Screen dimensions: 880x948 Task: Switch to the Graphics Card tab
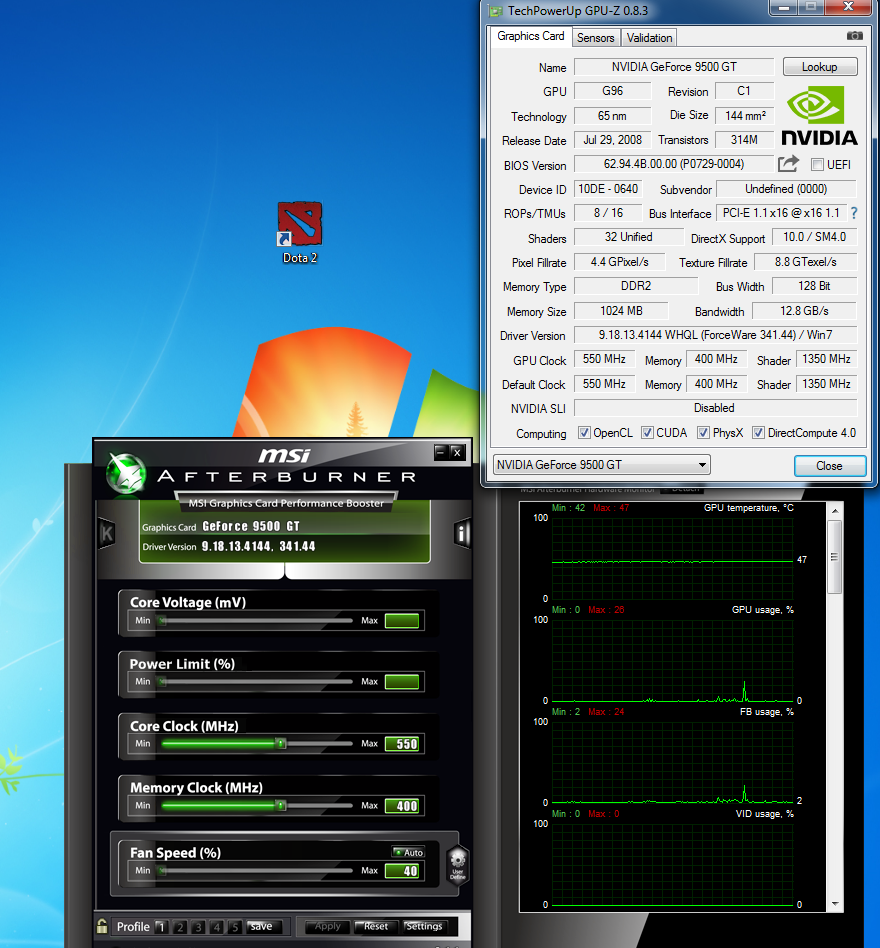click(530, 36)
